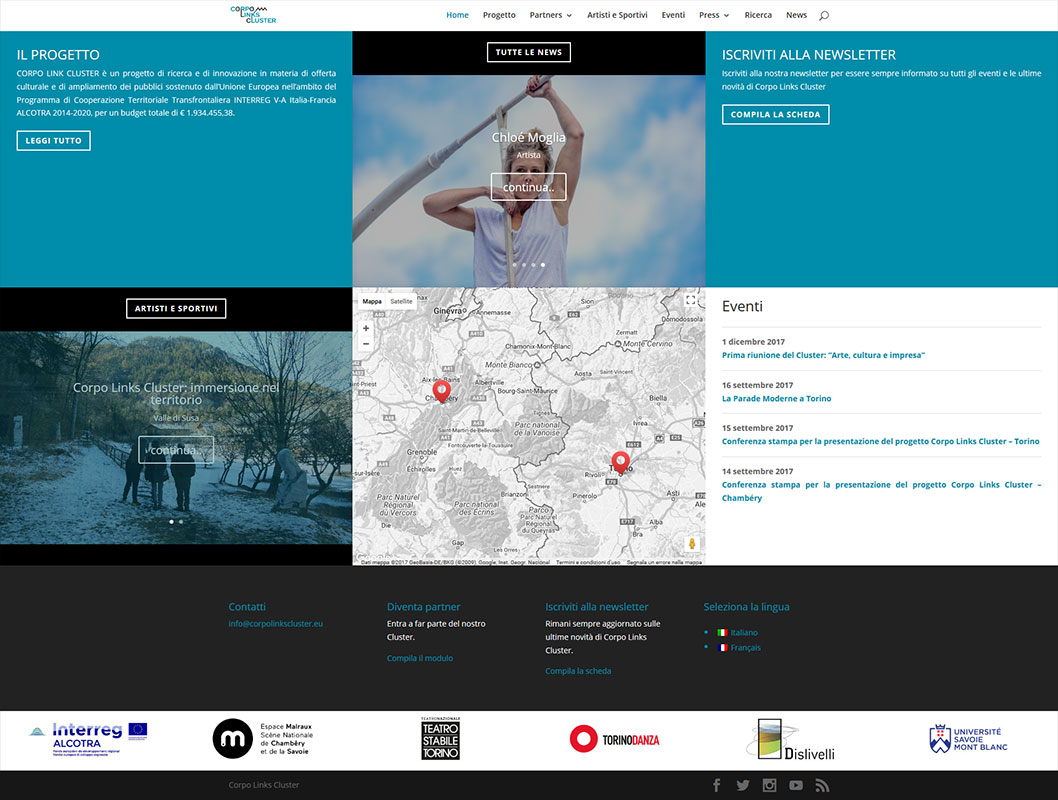The image size is (1058, 800).
Task: Click Compila il modulo footer link
Action: point(420,658)
